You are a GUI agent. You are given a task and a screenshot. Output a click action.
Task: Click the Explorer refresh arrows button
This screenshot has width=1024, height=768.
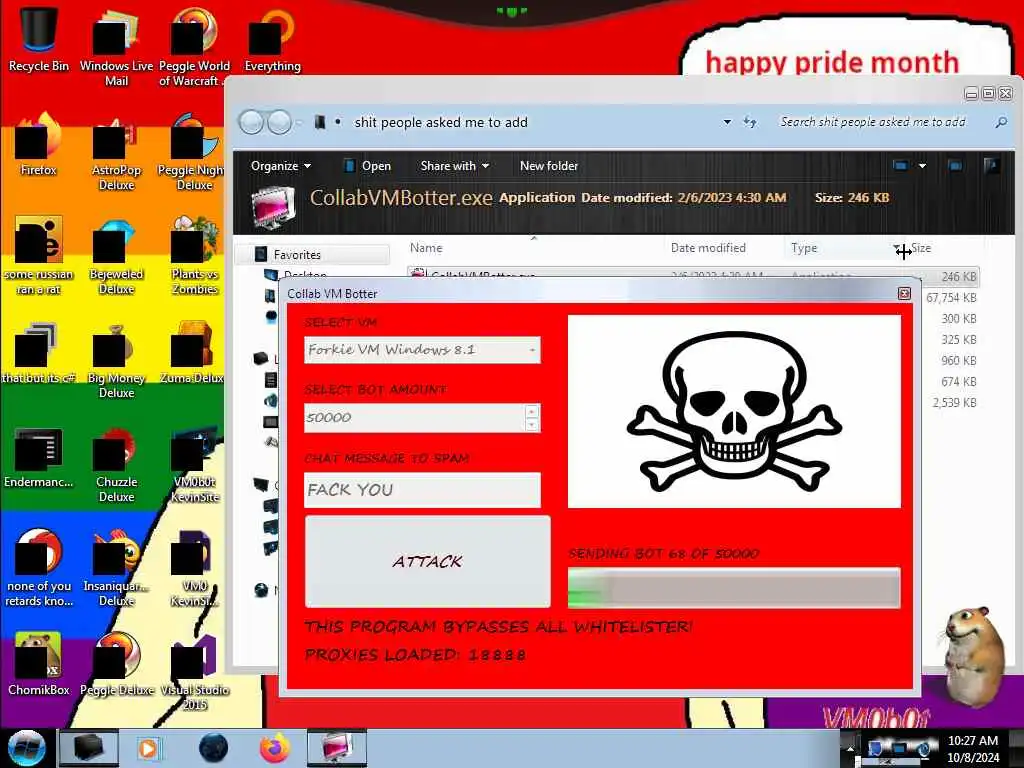coord(750,122)
